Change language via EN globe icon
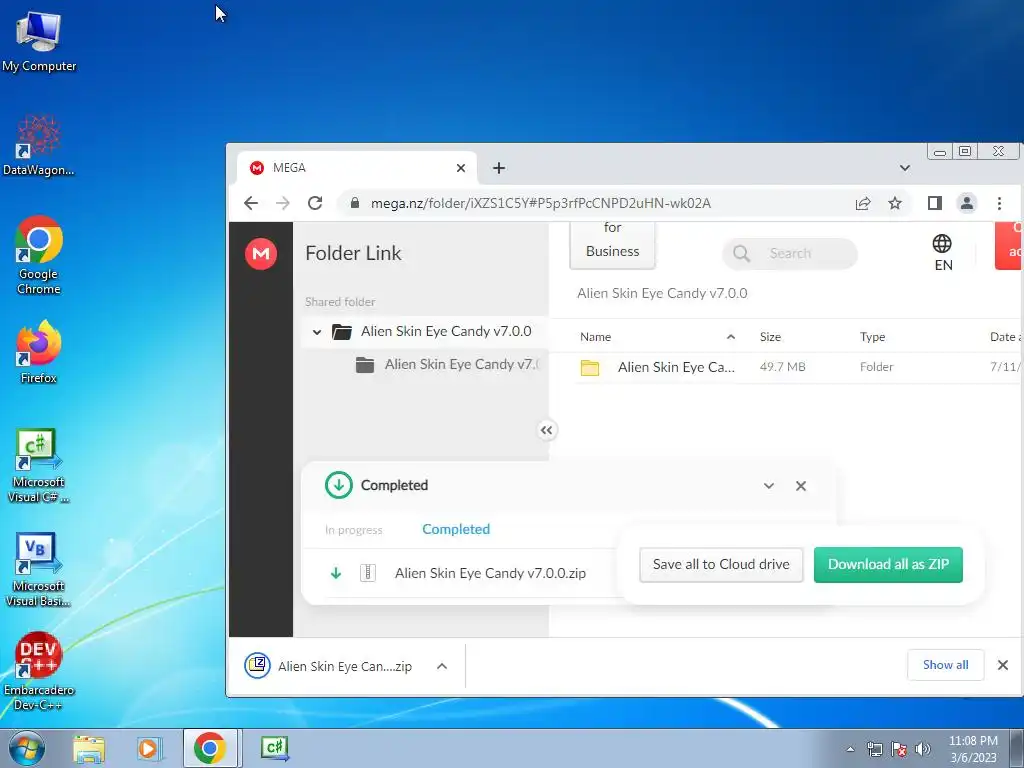Image resolution: width=1024 pixels, height=768 pixels. (942, 252)
